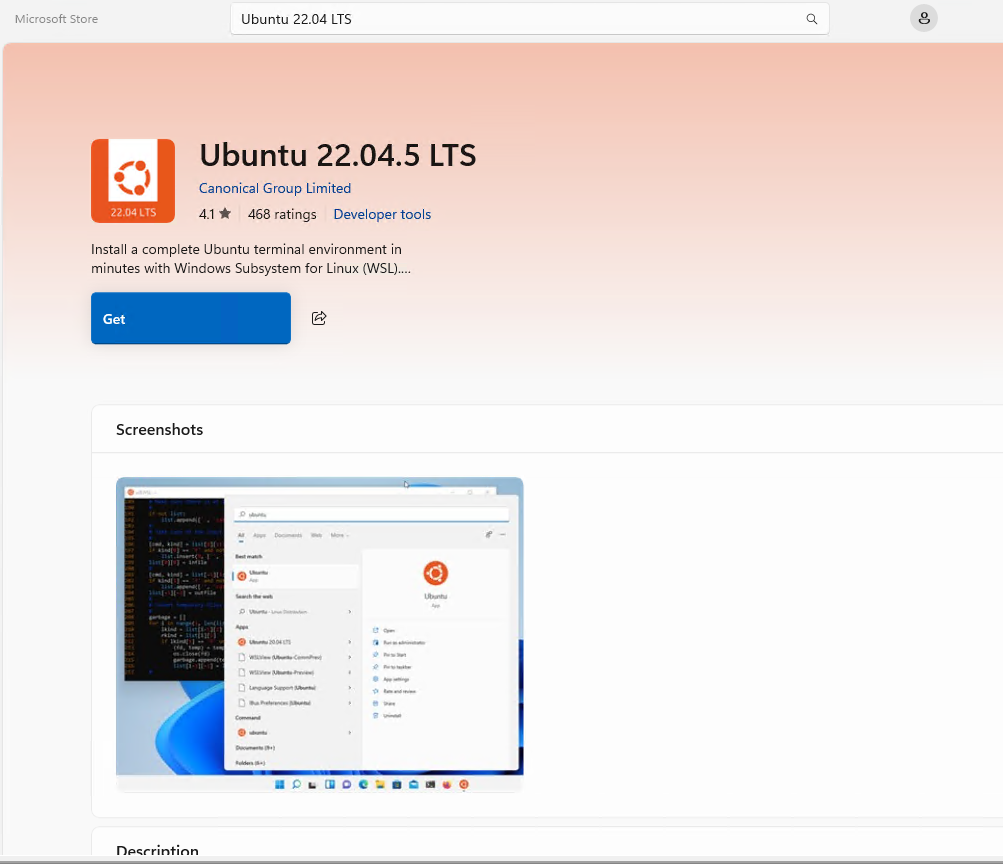Open the user account profile icon
The height and width of the screenshot is (864, 1003).
coord(924,19)
